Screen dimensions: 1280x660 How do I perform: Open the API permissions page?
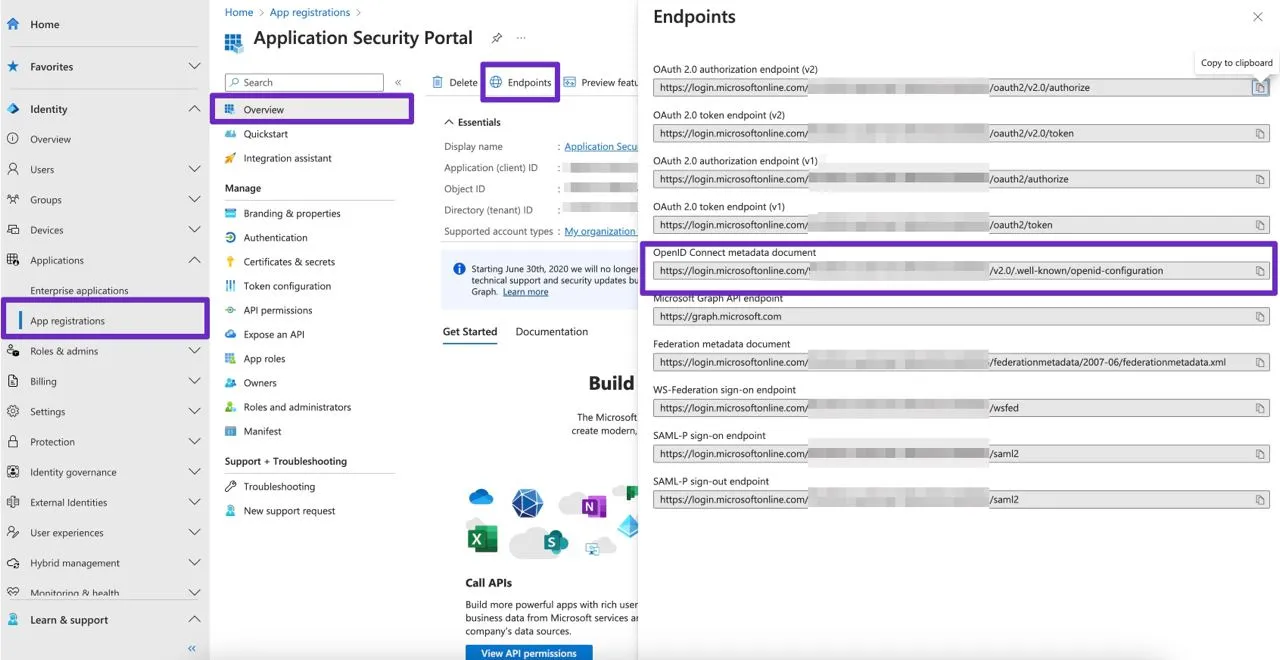pos(277,310)
